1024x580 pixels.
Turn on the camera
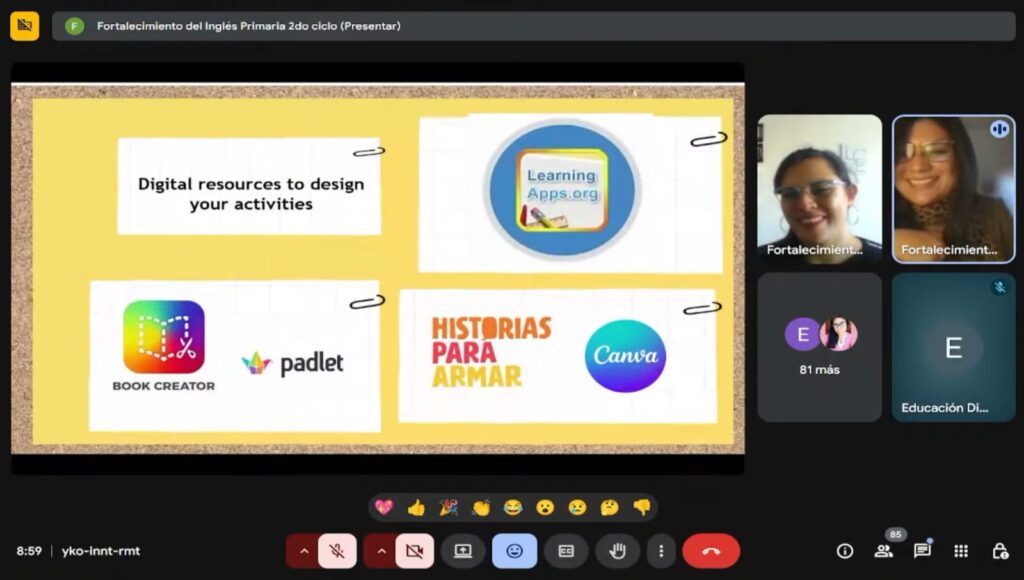click(415, 551)
